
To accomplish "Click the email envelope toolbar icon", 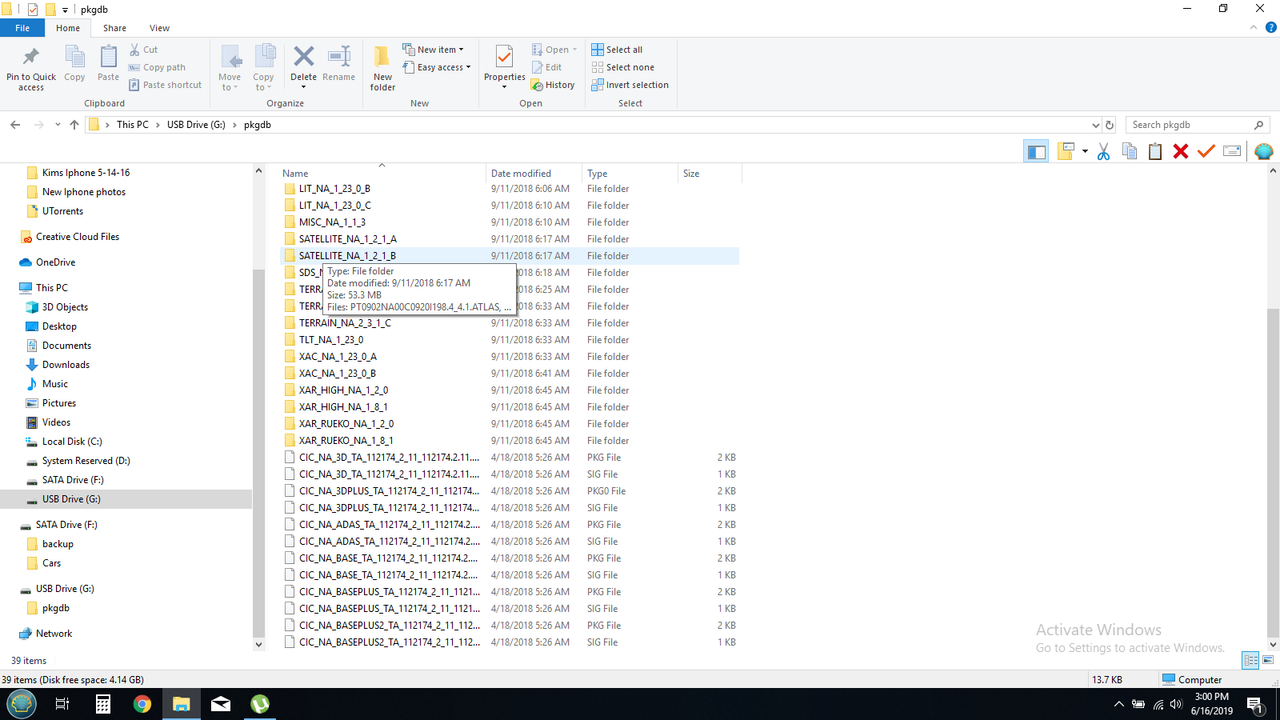I will tap(1232, 150).
